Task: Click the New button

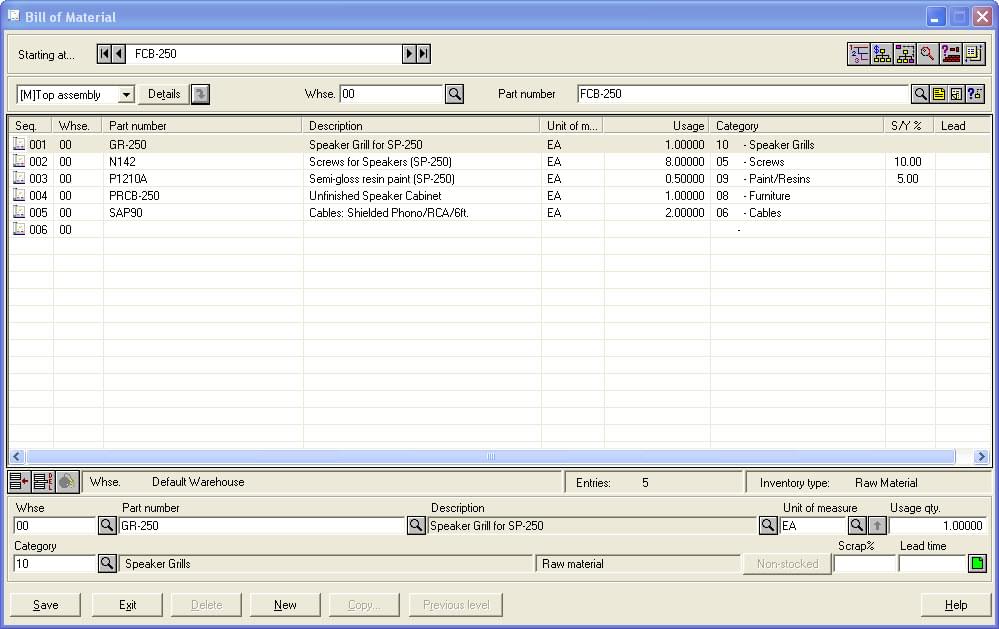Action: tap(285, 605)
